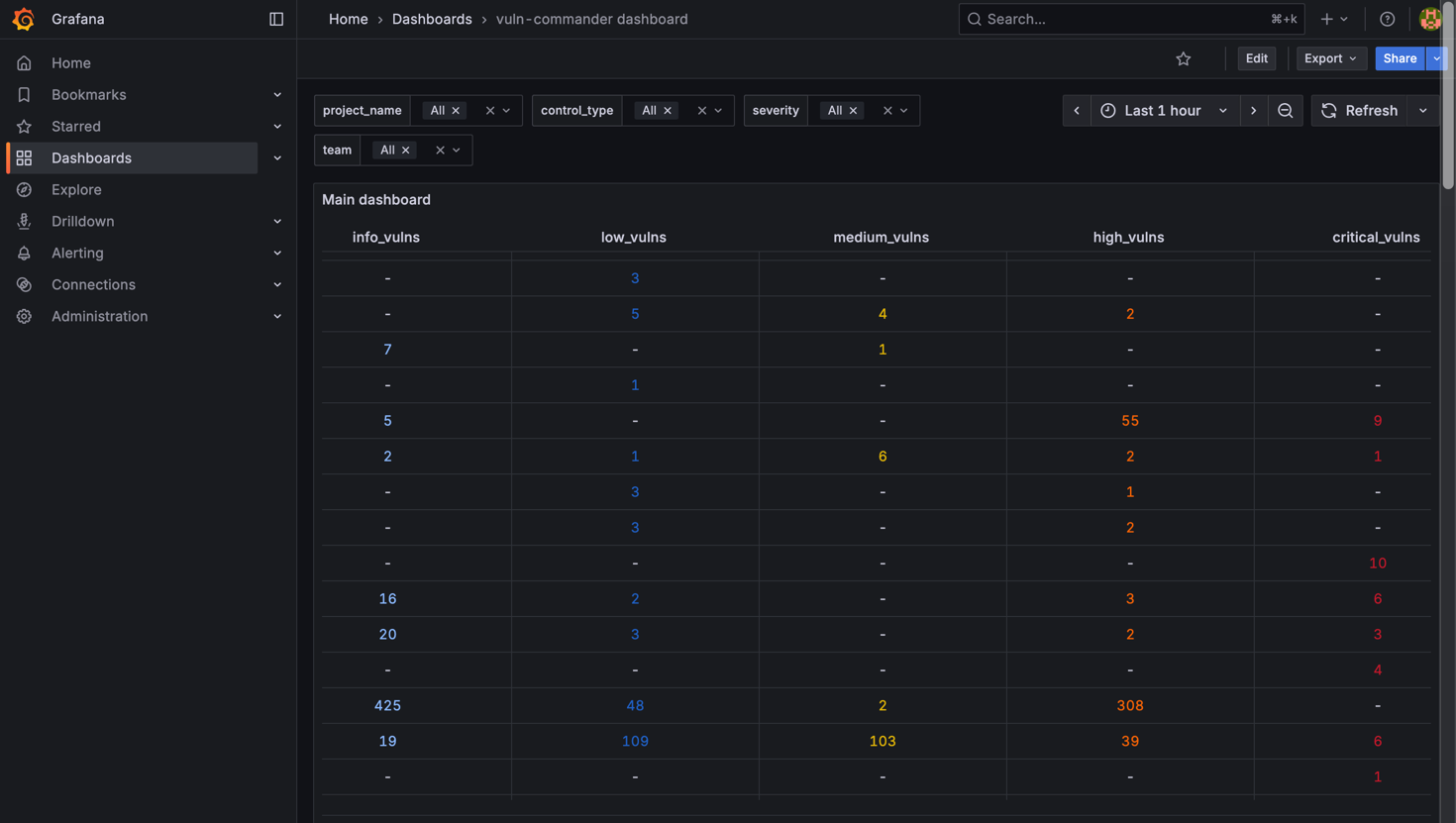Click the Drilldown icon in sidebar
The width and height of the screenshot is (1456, 823).
[x=24, y=222]
